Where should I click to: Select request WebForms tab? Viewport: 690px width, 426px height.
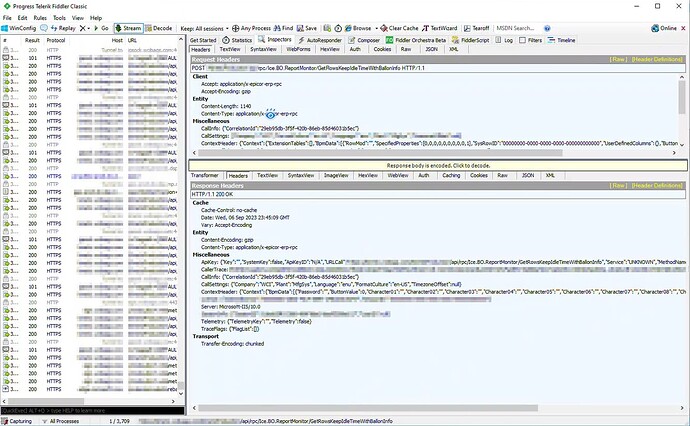click(298, 49)
